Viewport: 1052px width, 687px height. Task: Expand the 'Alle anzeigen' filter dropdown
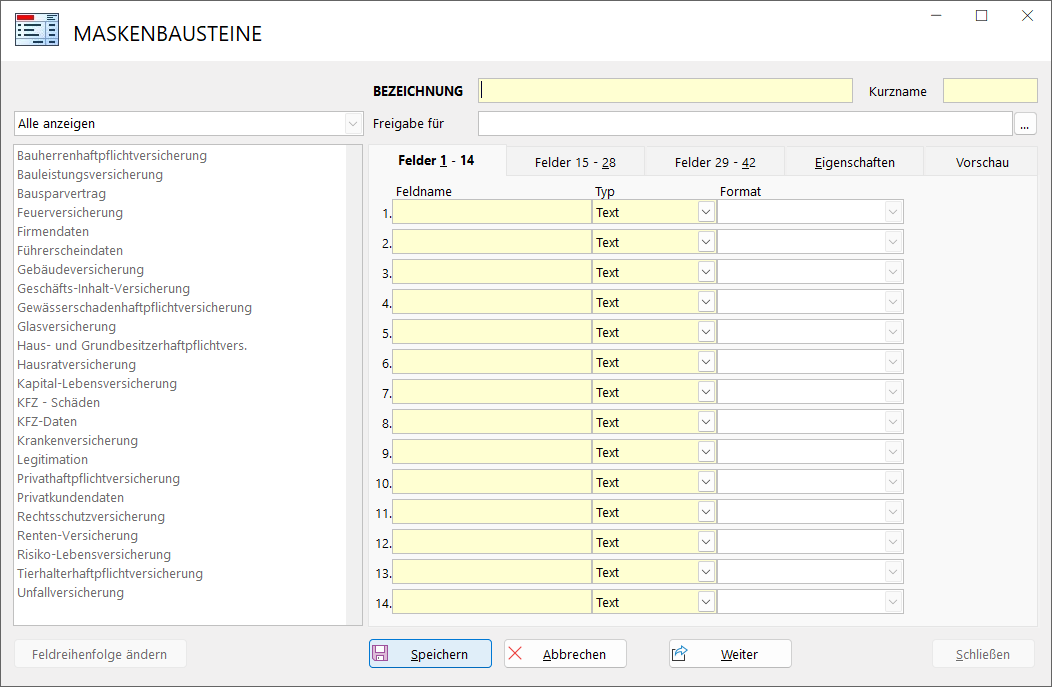point(352,124)
